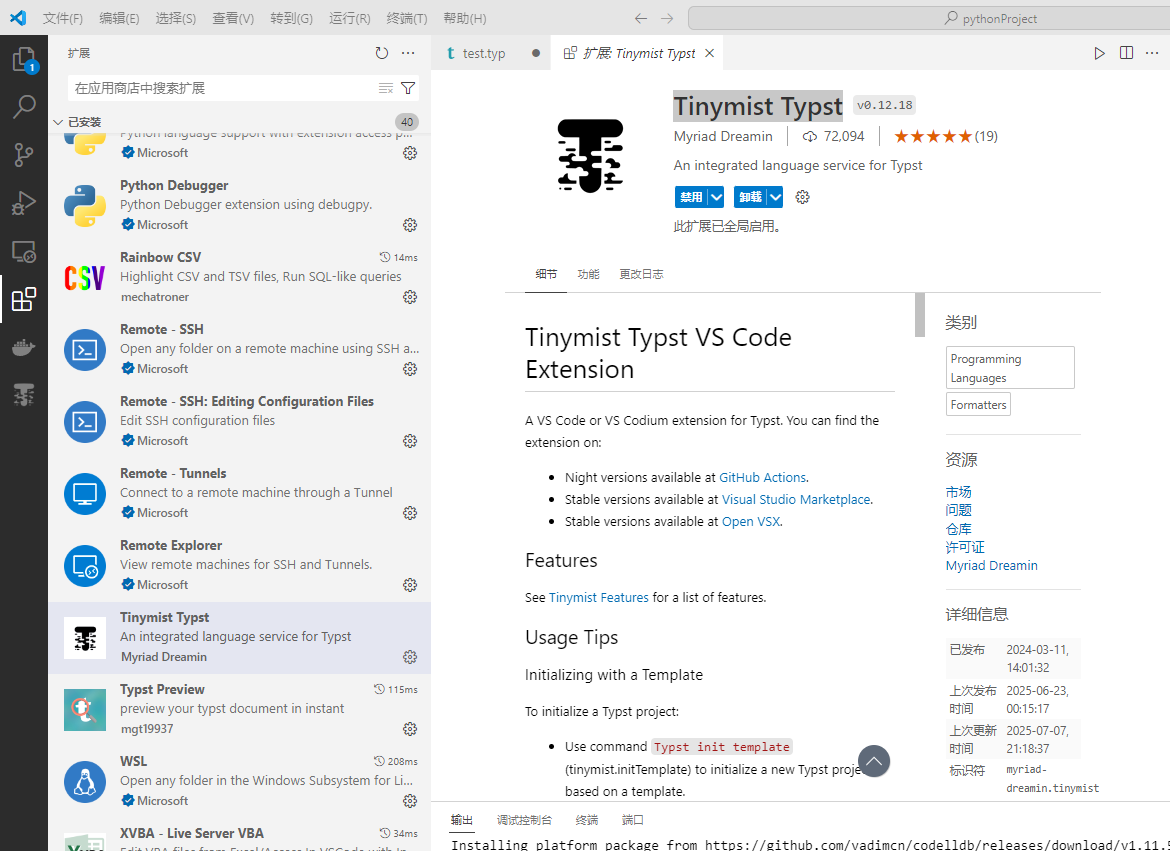Open Docker view in activity bar
1170x851 pixels.
(x=24, y=347)
